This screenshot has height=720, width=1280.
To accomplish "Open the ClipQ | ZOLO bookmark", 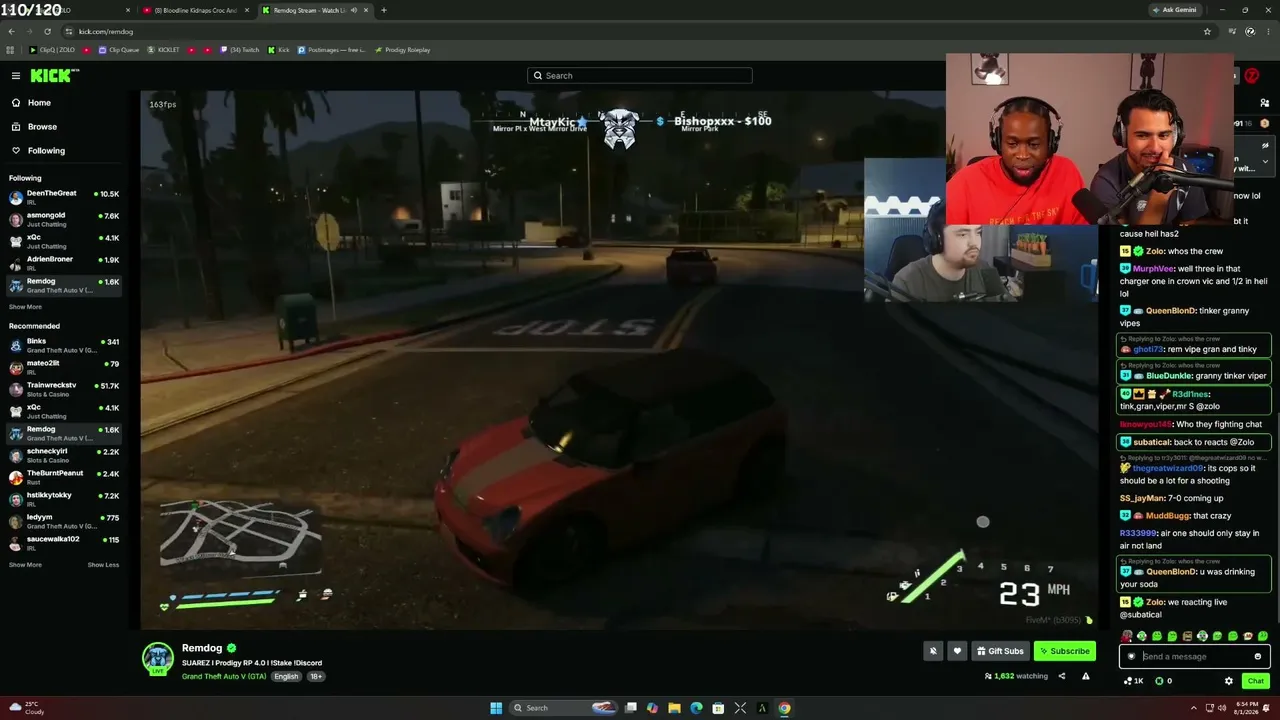I will [52, 50].
